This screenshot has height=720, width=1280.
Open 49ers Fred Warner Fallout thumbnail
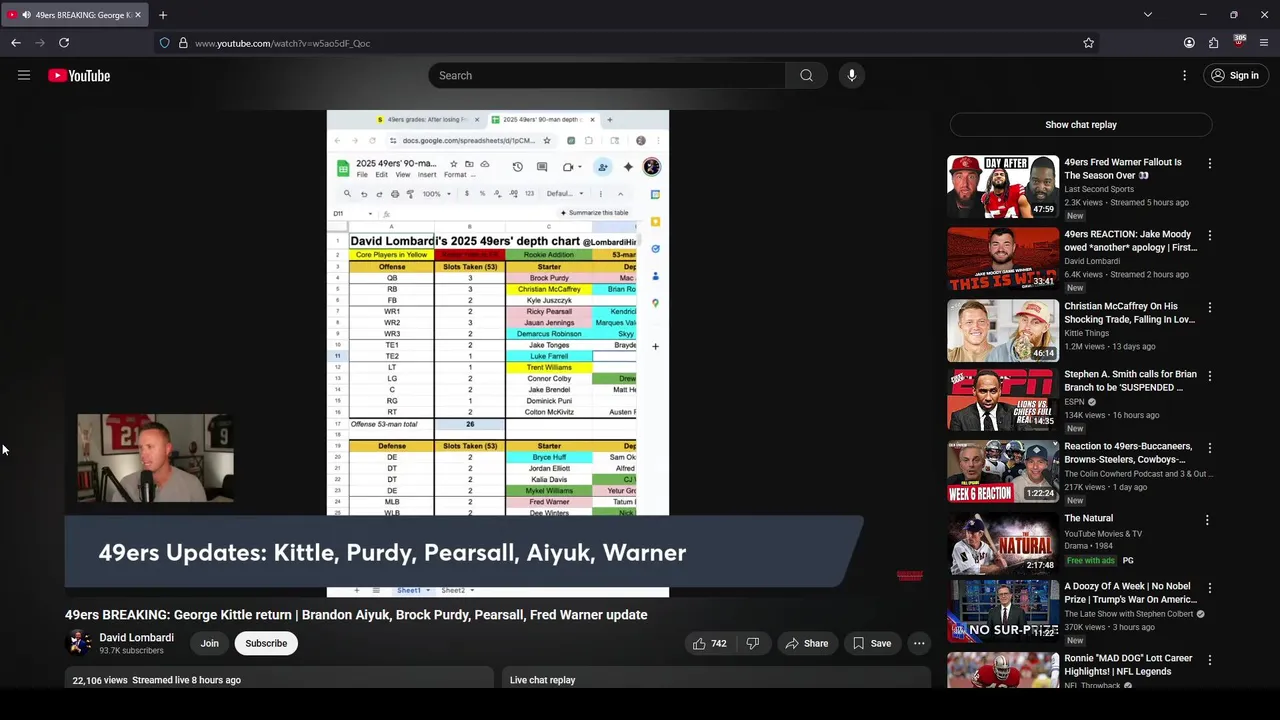click(1002, 186)
